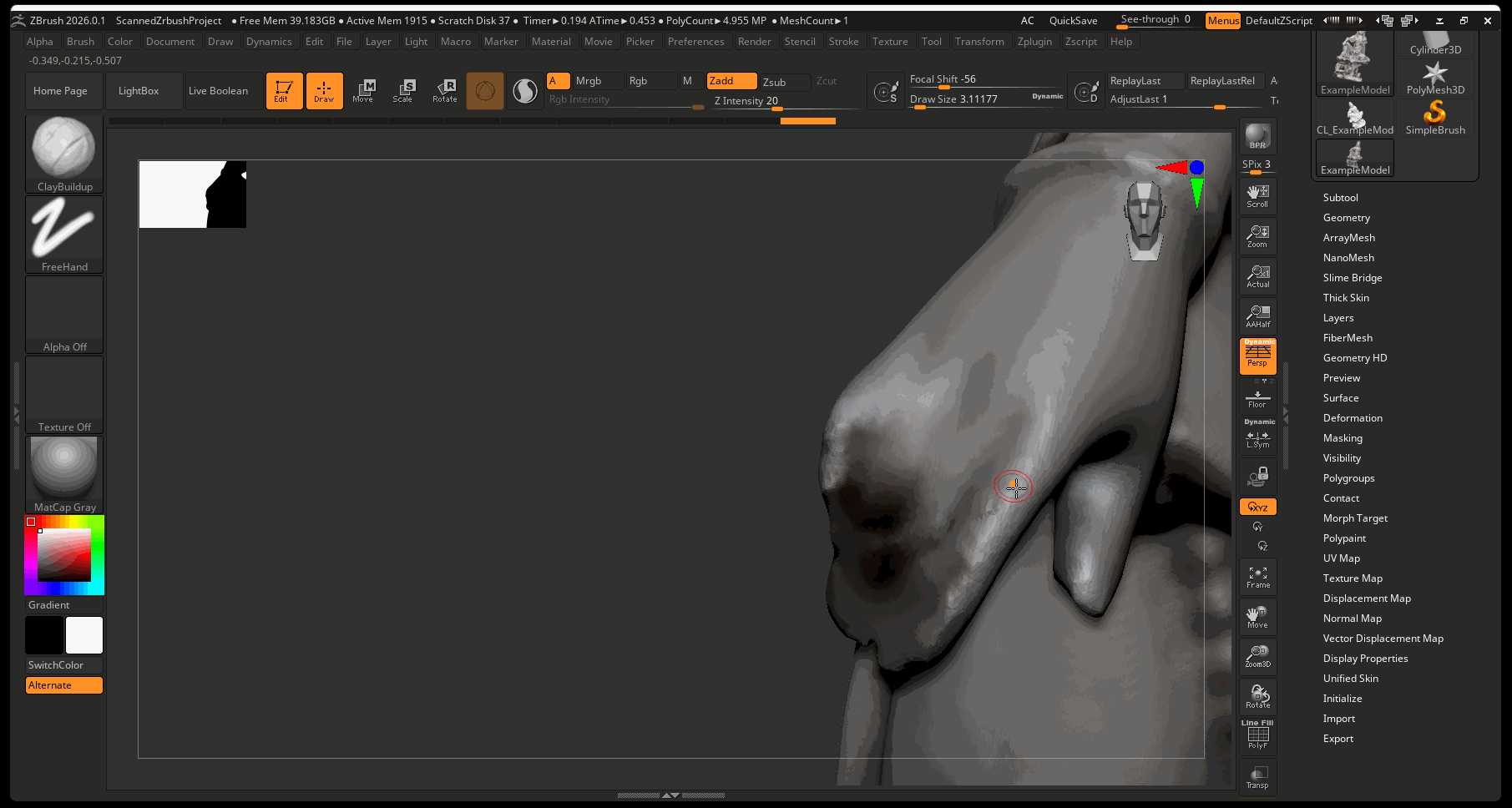Screen dimensions: 1512x808
Task: Toggle the Zadd sculpt mode
Action: tap(731, 81)
